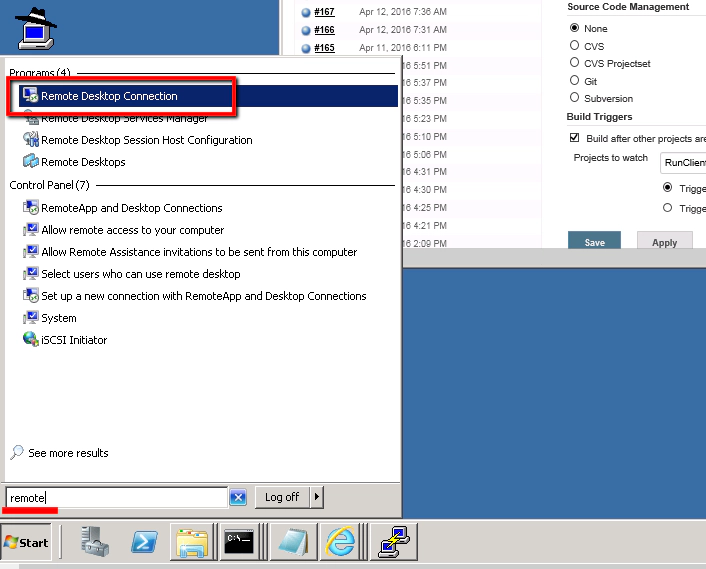Click blue status ball of build #166

(306, 31)
